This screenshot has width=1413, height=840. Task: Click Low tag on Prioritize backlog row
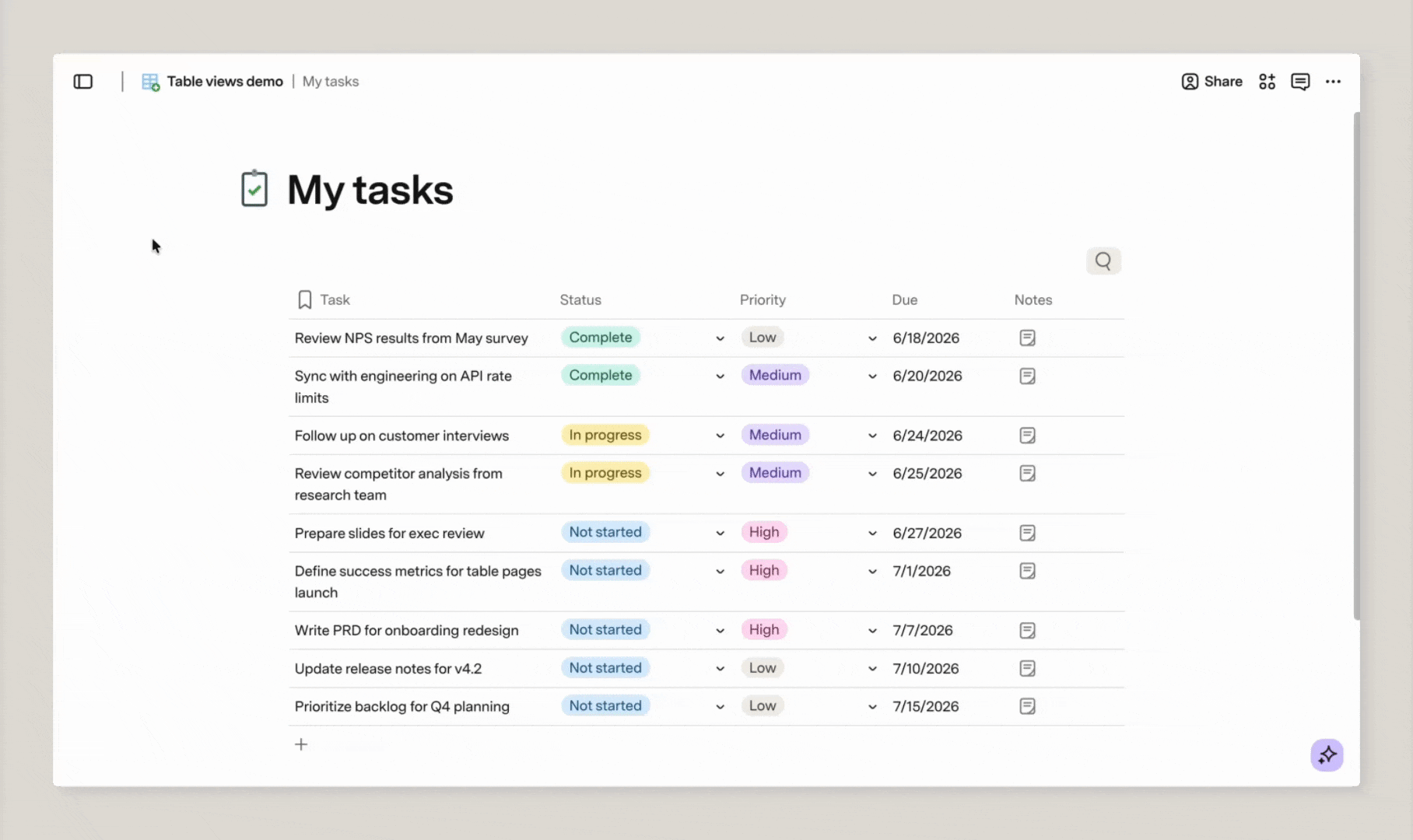point(763,705)
